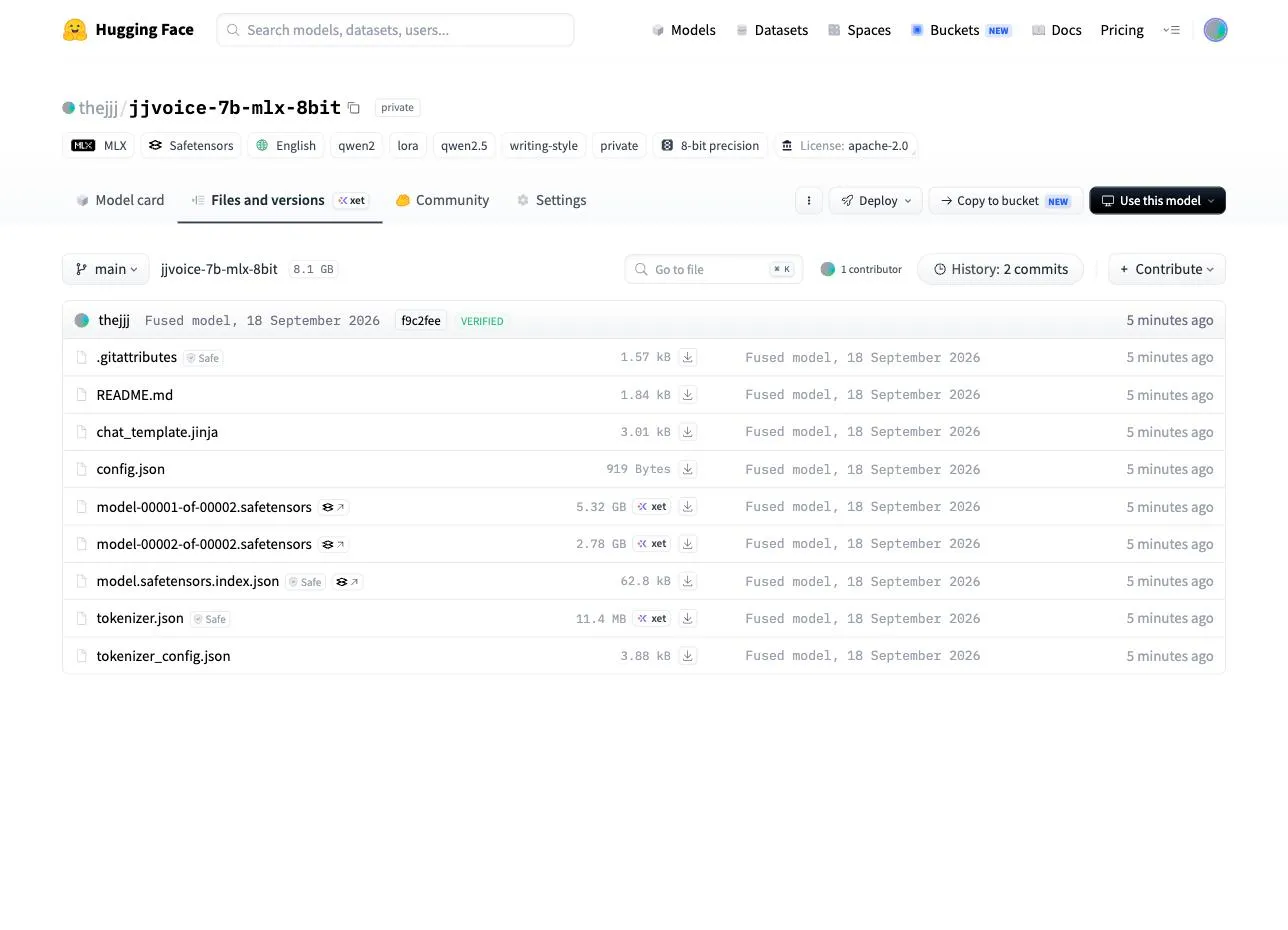
Task: Open safetensors viewer for model.safetensors.index.json
Action: pos(347,581)
